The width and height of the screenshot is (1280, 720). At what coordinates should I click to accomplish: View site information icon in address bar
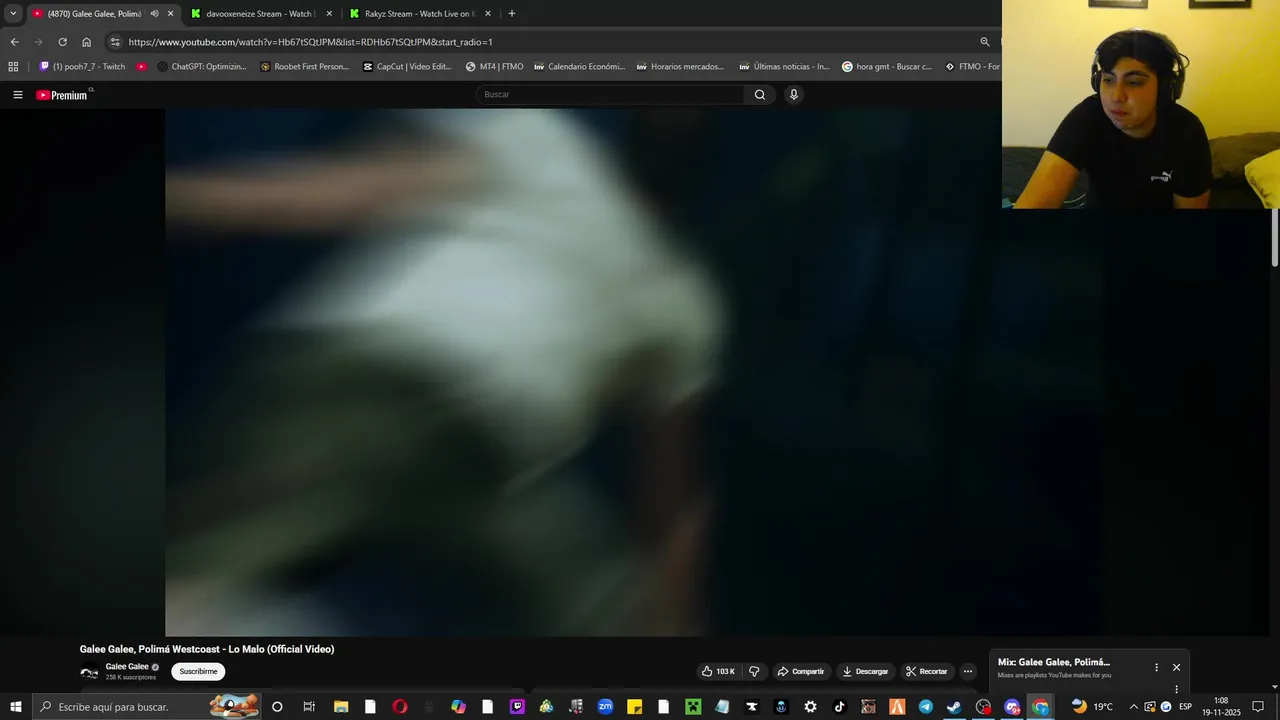[x=115, y=42]
